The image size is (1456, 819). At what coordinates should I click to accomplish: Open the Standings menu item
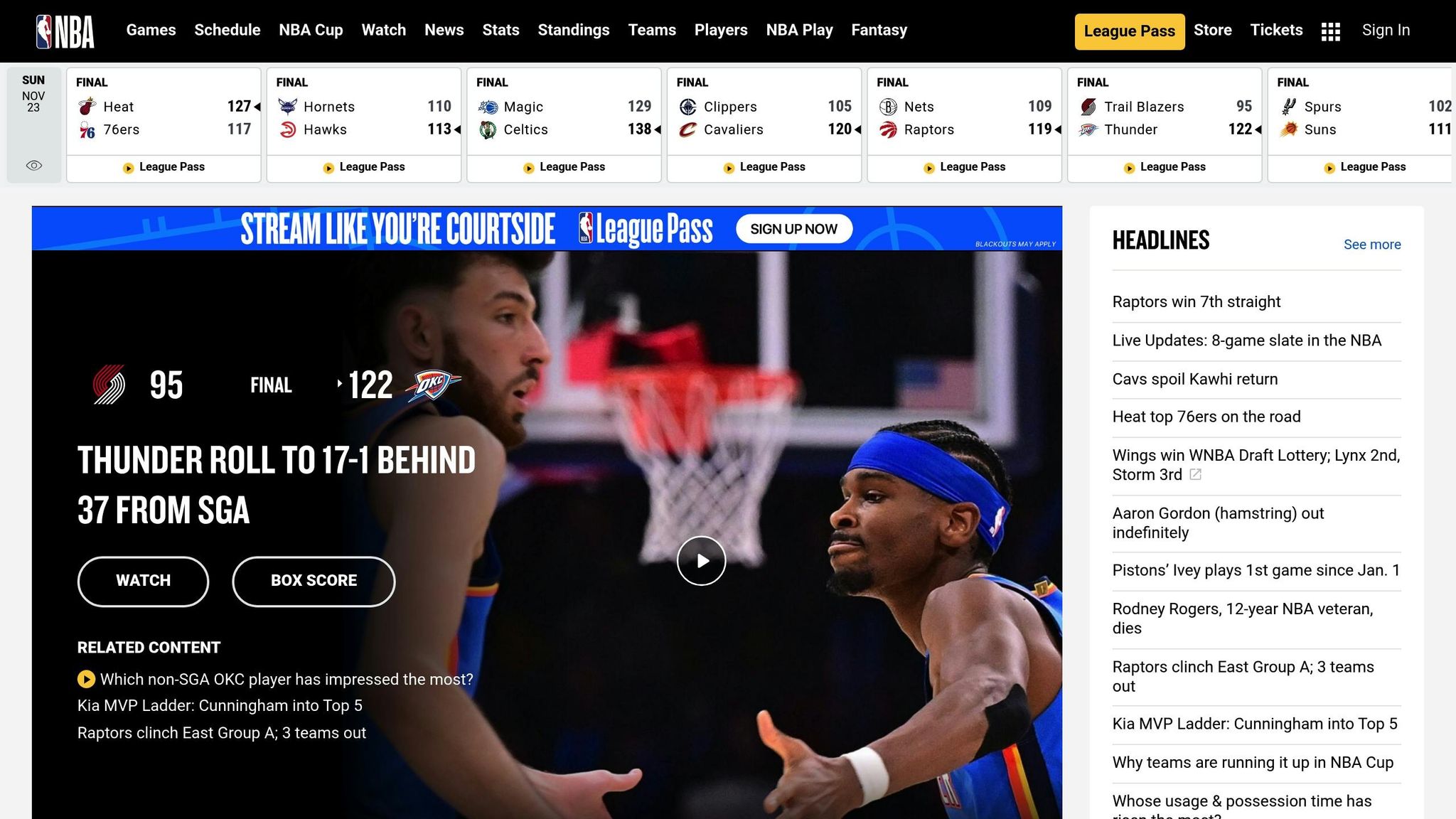point(574,30)
